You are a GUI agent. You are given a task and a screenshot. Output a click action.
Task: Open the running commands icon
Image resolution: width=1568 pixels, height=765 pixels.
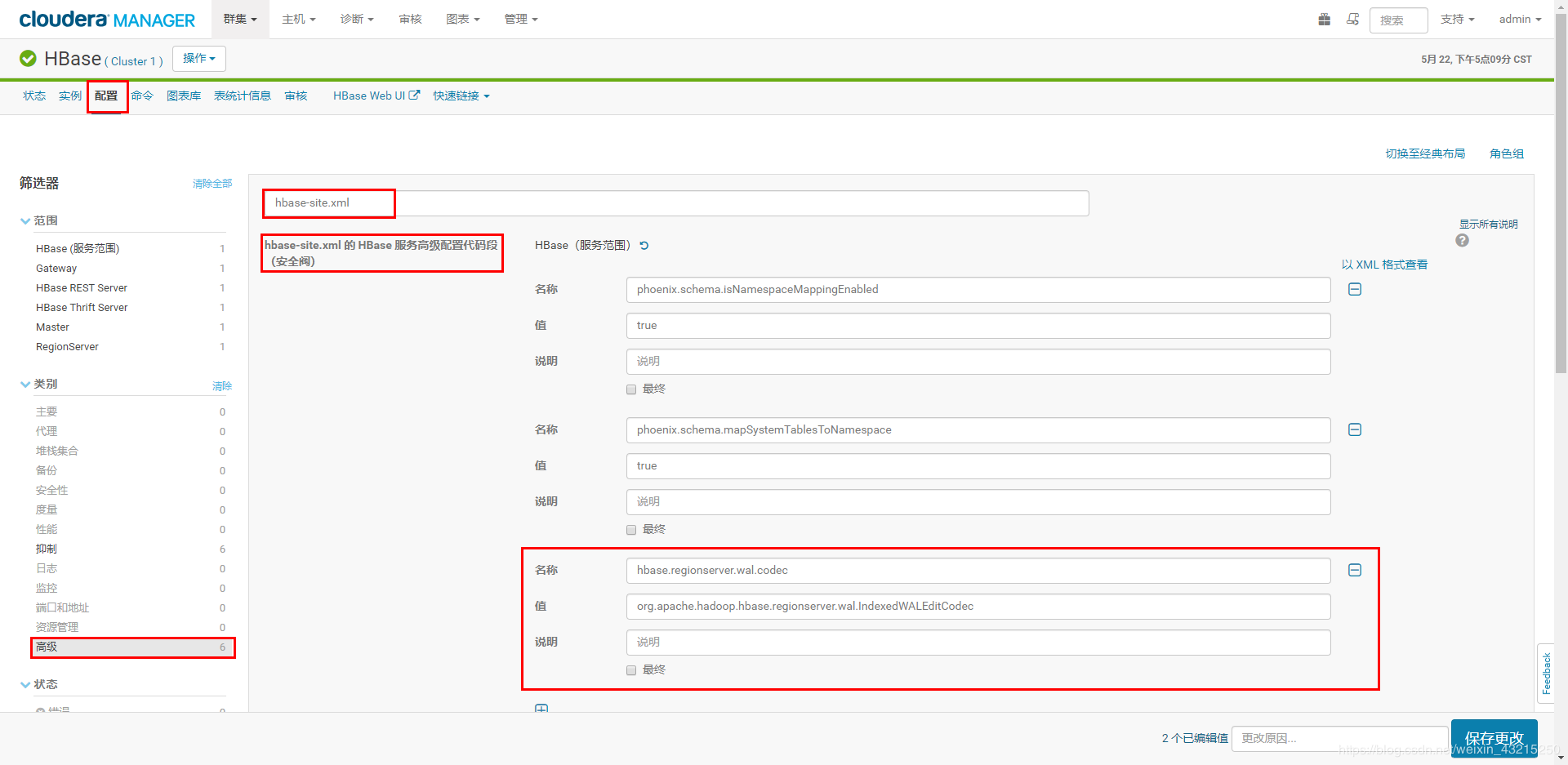pyautogui.click(x=1352, y=19)
